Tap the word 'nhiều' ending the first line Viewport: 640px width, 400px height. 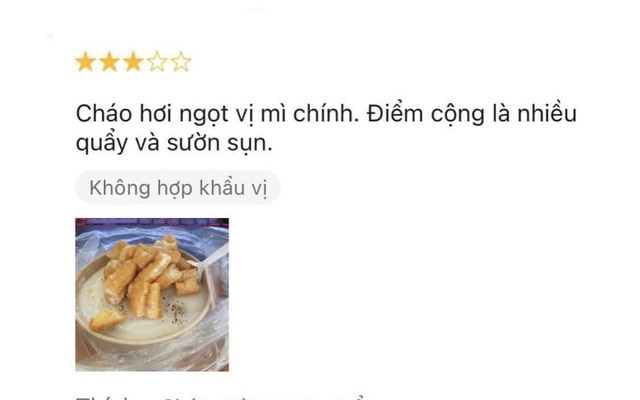point(547,113)
